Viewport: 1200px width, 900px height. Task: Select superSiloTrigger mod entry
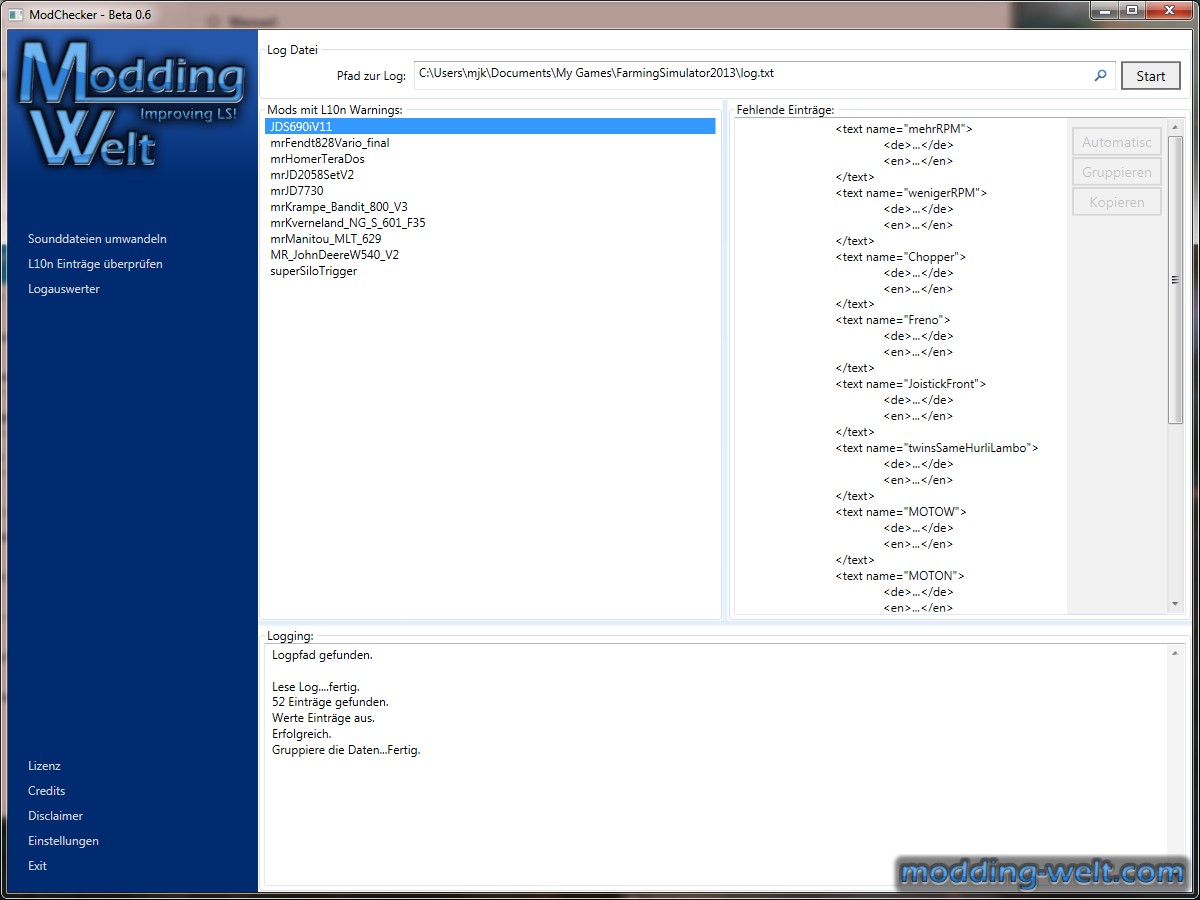pos(313,271)
